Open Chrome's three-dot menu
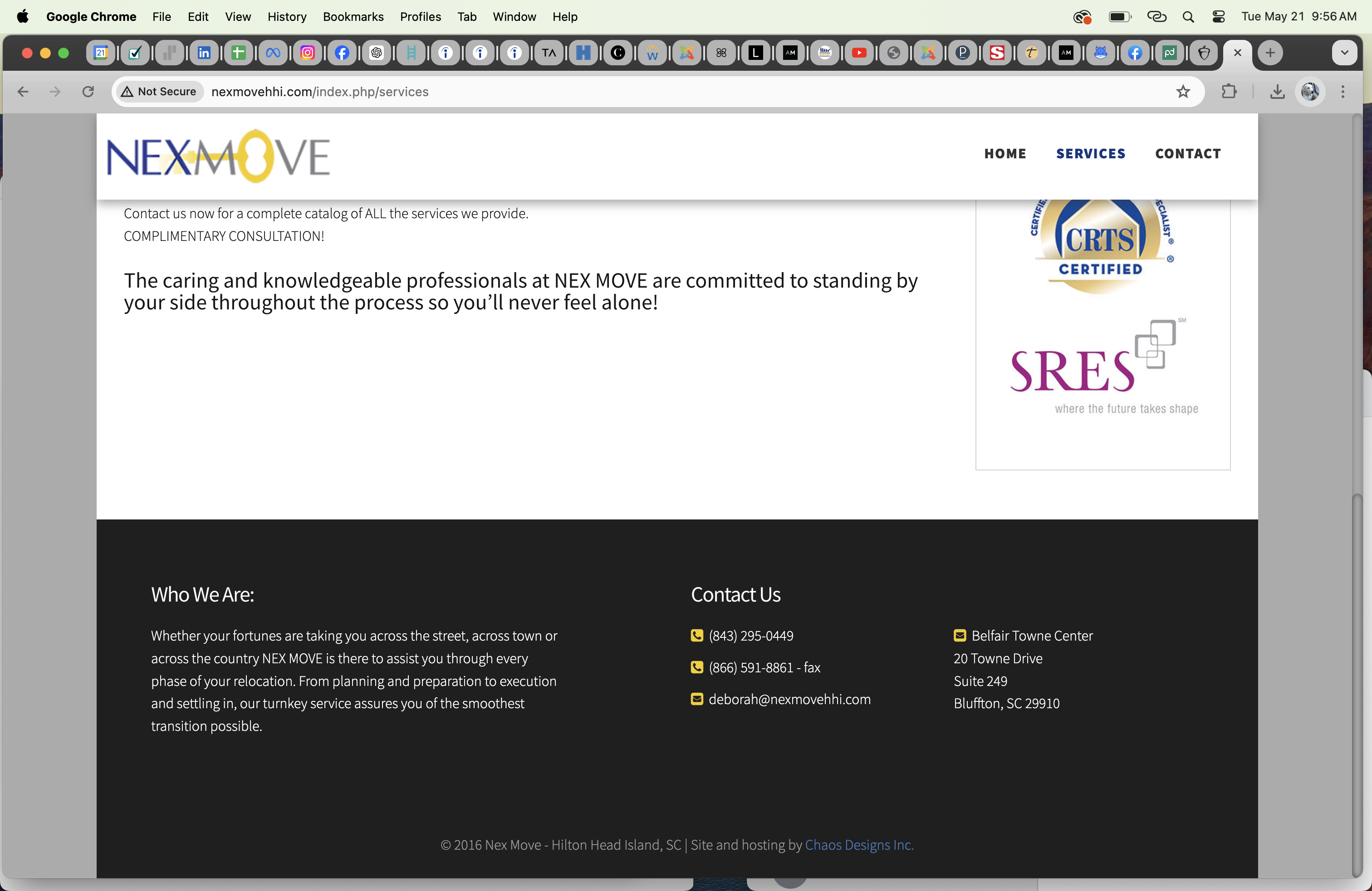The width and height of the screenshot is (1372, 891). tap(1343, 92)
